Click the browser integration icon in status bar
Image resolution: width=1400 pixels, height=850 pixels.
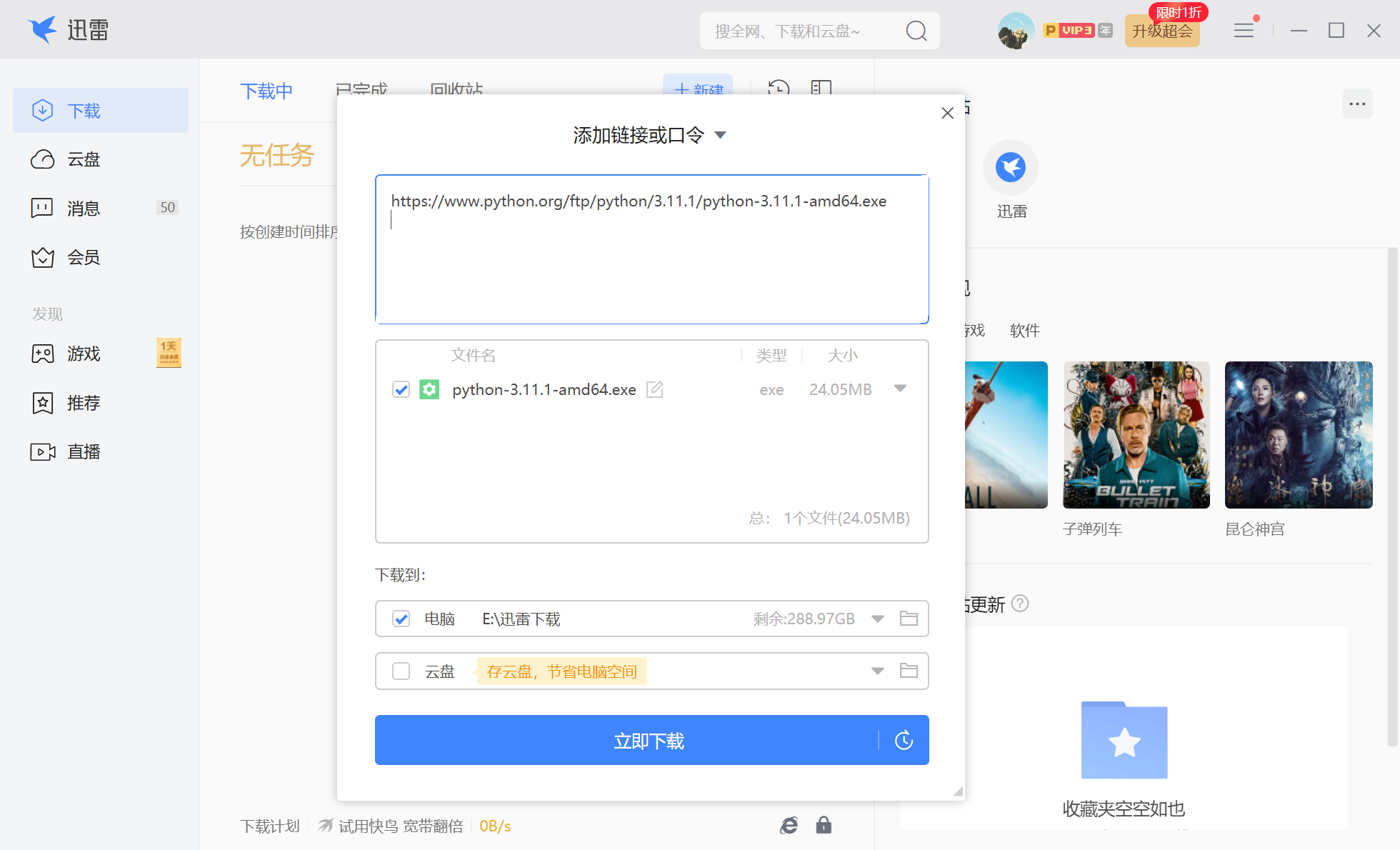[789, 826]
